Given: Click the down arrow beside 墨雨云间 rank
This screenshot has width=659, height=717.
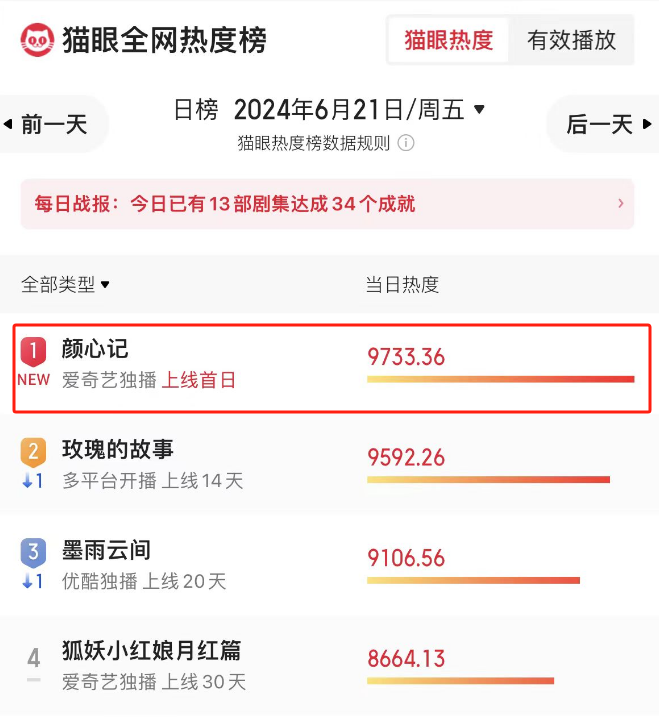Looking at the screenshot, I should coord(27,581).
